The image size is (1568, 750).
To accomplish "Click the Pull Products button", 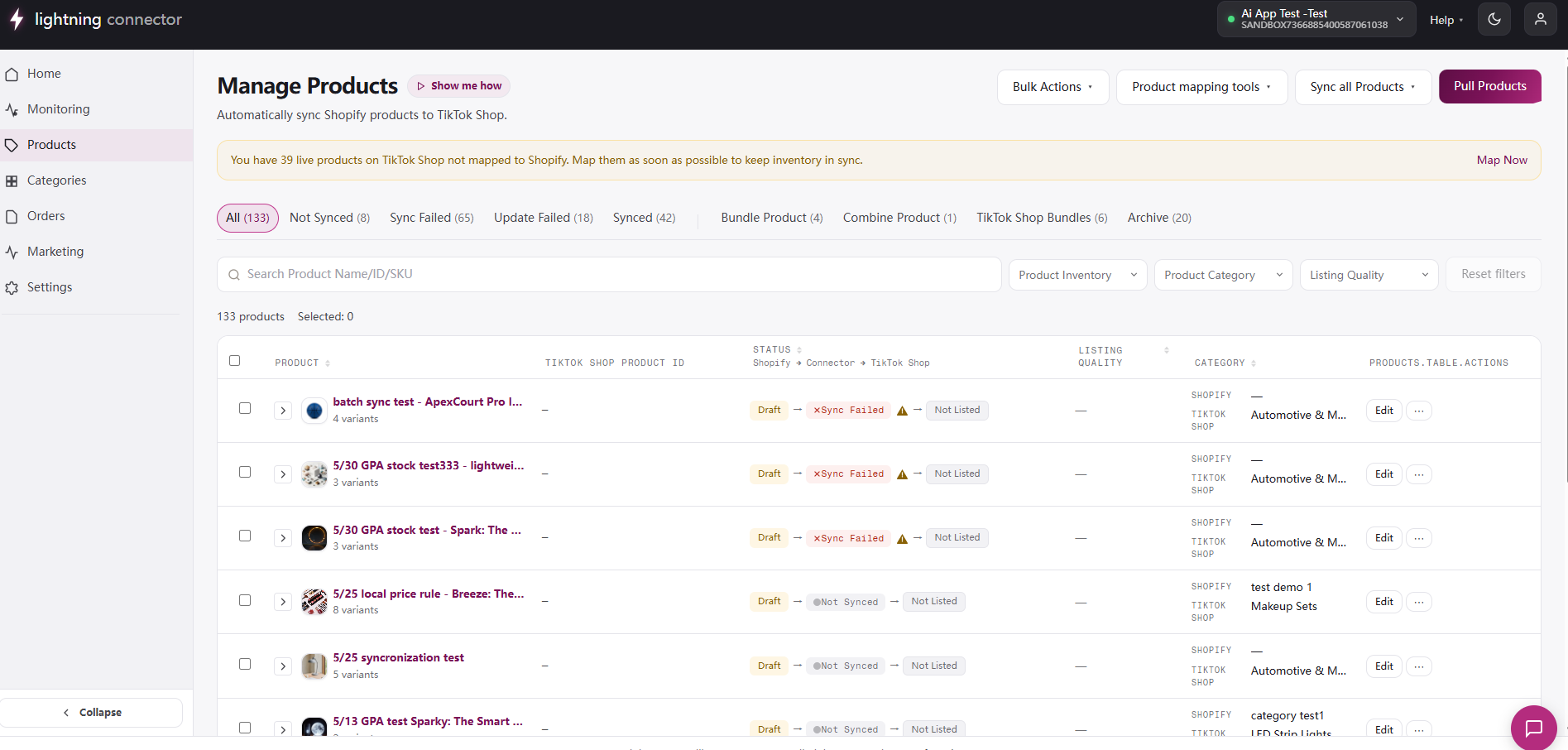I will 1489,86.
